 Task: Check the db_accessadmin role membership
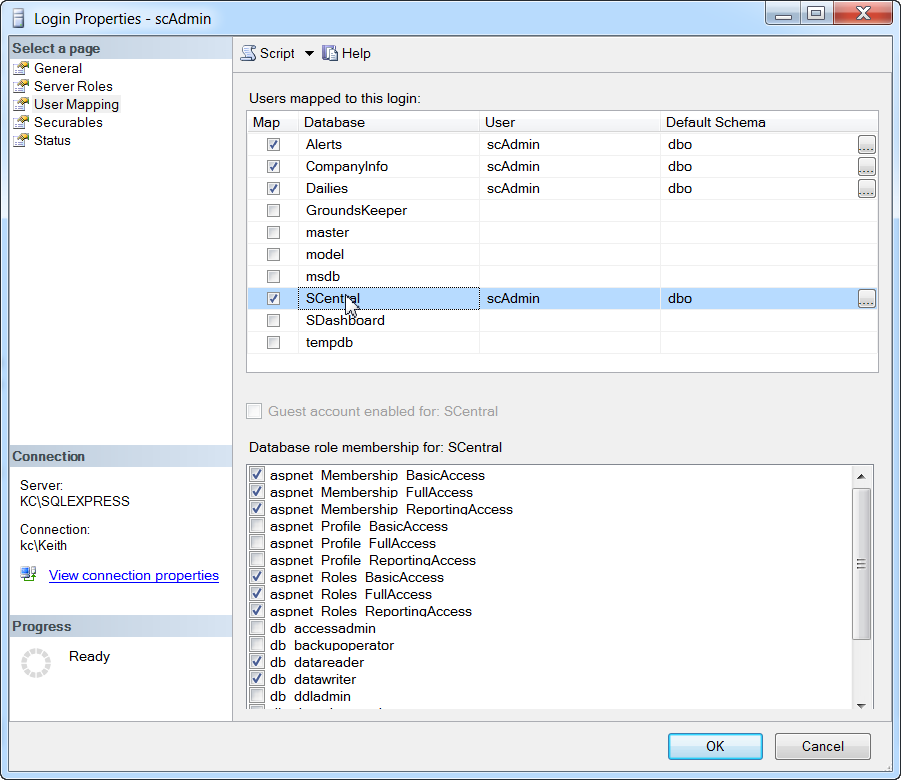[x=255, y=628]
